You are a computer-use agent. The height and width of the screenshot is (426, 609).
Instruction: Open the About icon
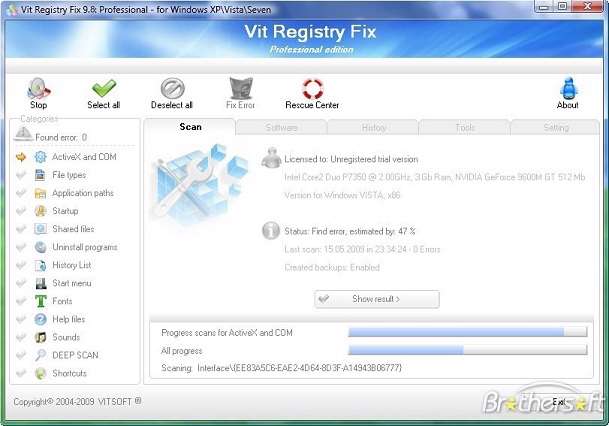[x=569, y=88]
